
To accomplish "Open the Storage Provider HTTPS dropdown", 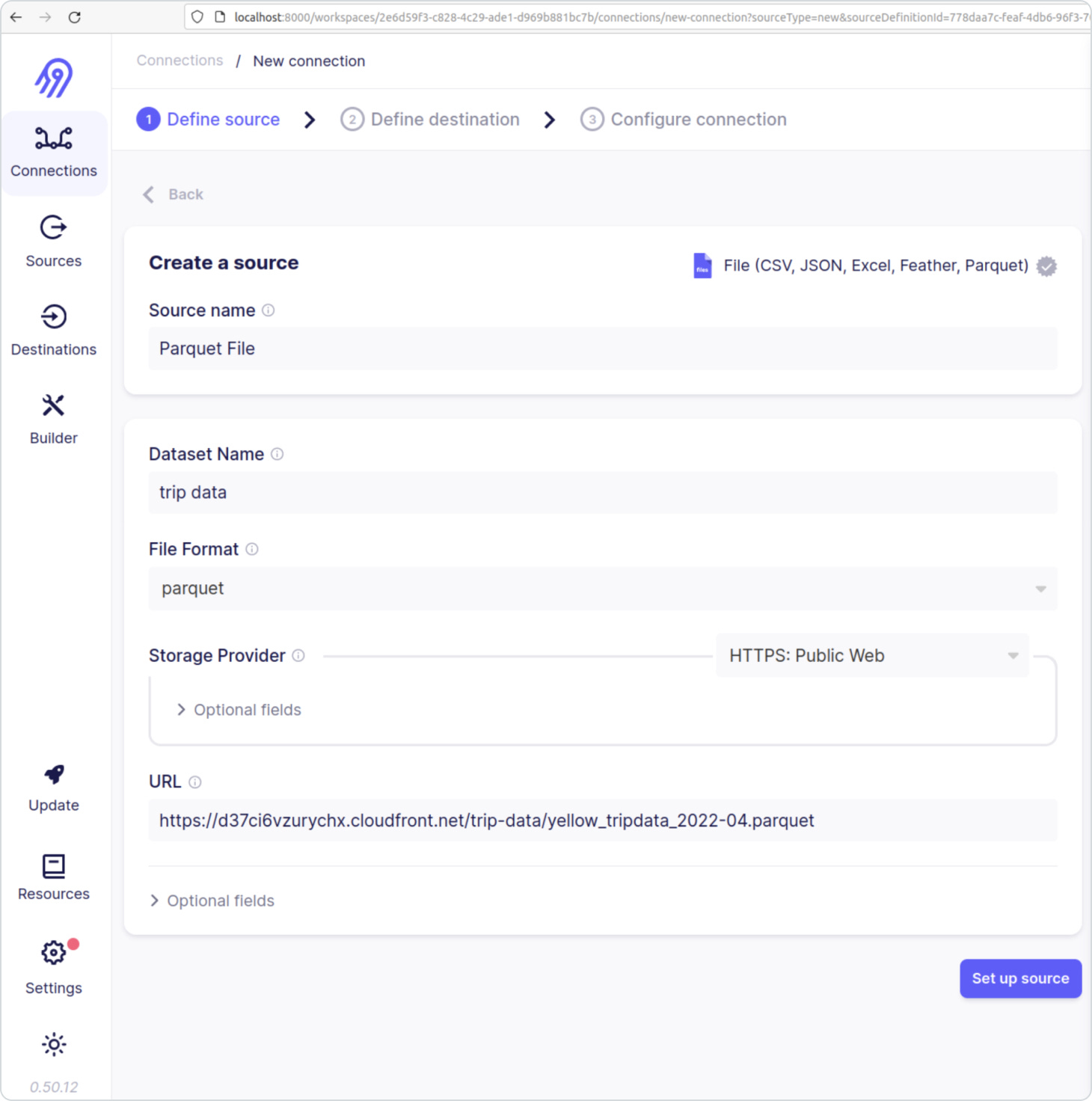I will [x=873, y=656].
